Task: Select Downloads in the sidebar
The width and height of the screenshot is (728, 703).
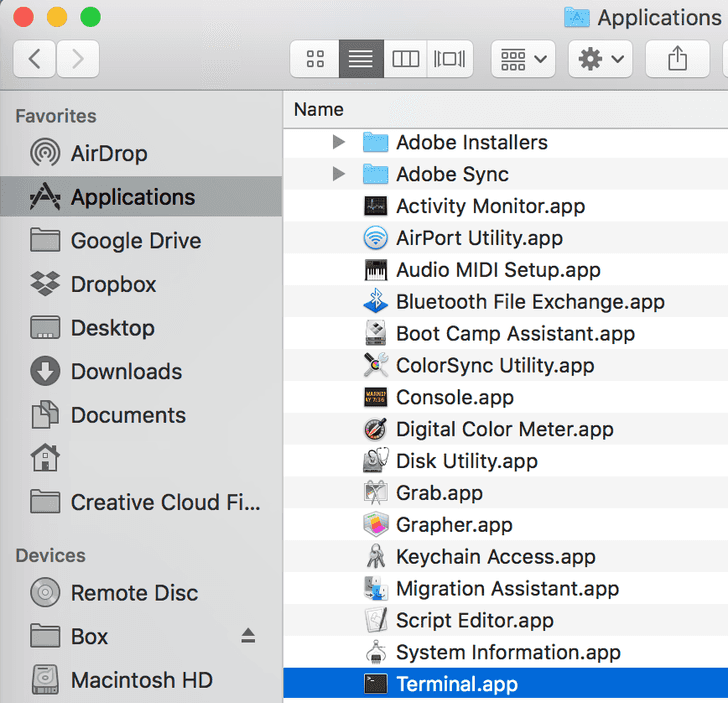Action: pos(125,371)
